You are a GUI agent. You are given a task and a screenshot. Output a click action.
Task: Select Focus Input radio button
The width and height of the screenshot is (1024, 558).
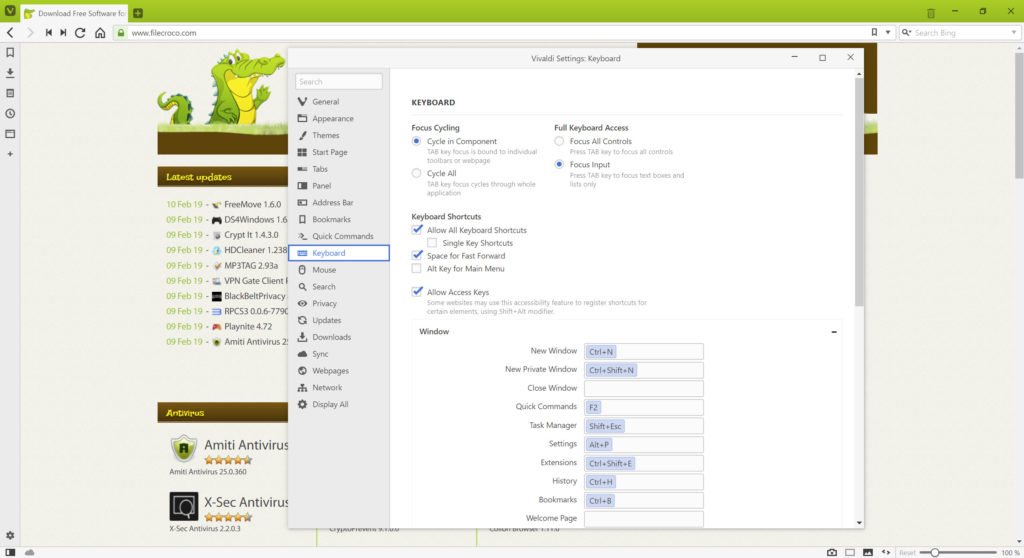(x=559, y=165)
